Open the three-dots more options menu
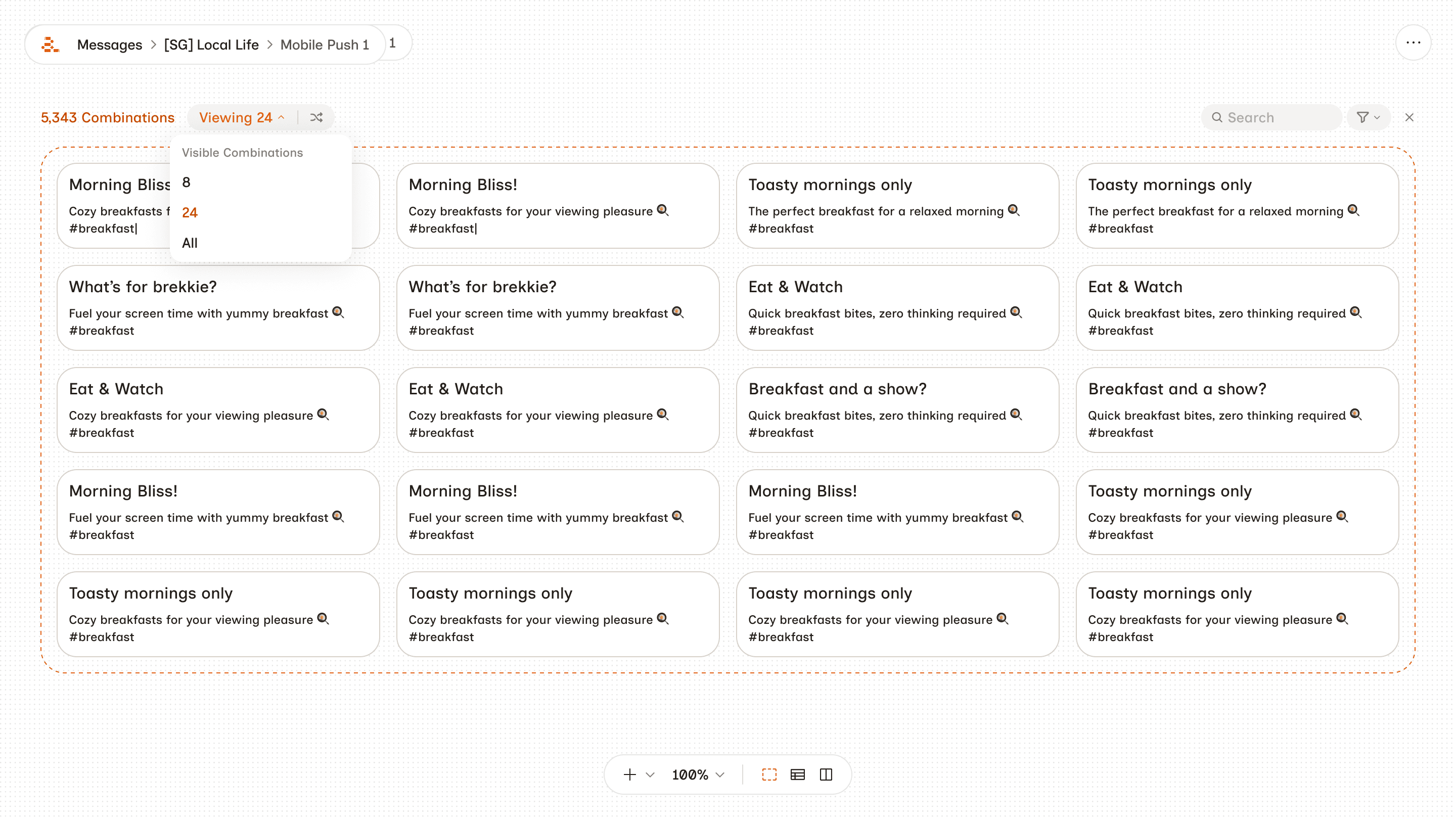The image size is (1456, 819). 1413,43
